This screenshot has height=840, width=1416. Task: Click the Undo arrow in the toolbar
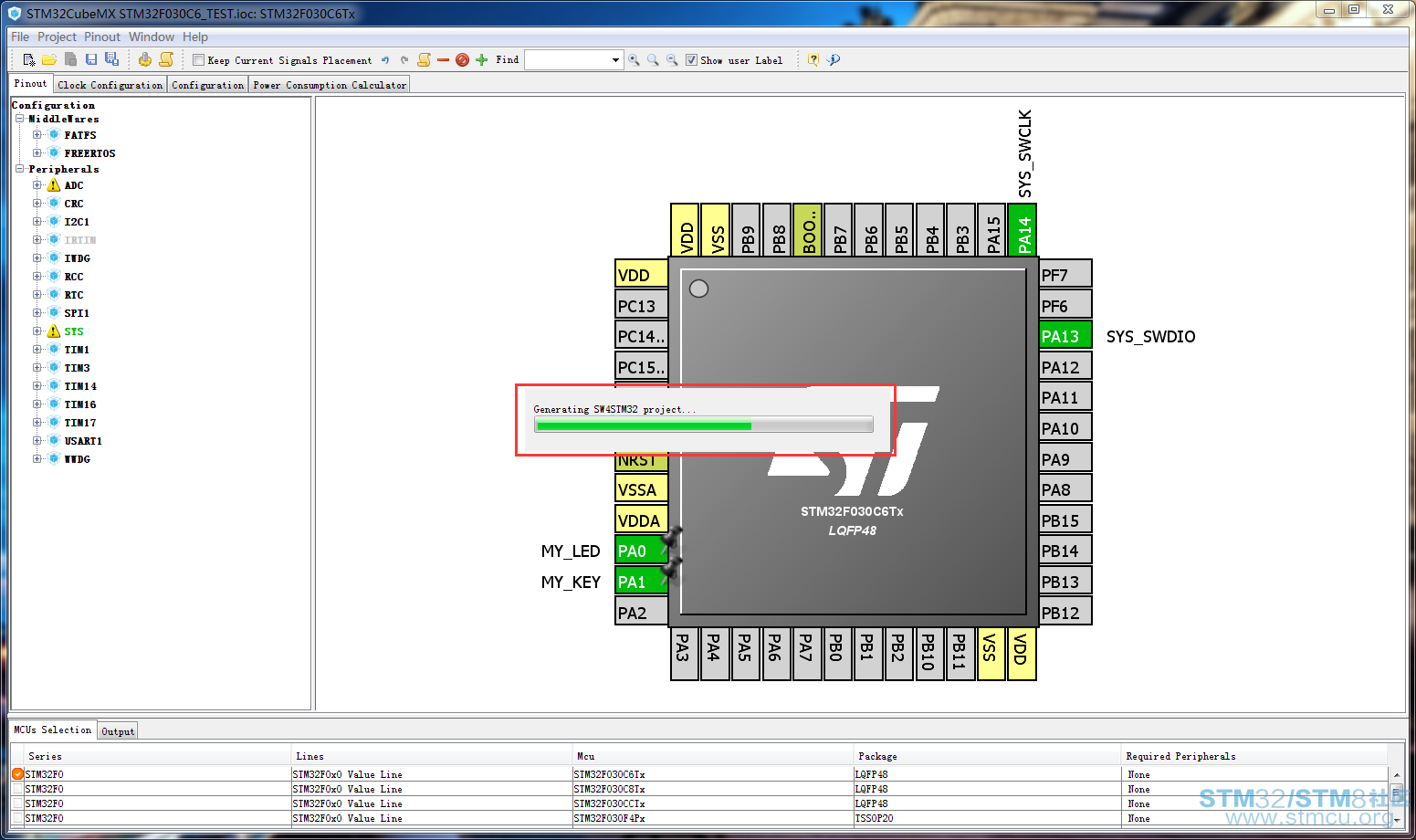tap(385, 60)
